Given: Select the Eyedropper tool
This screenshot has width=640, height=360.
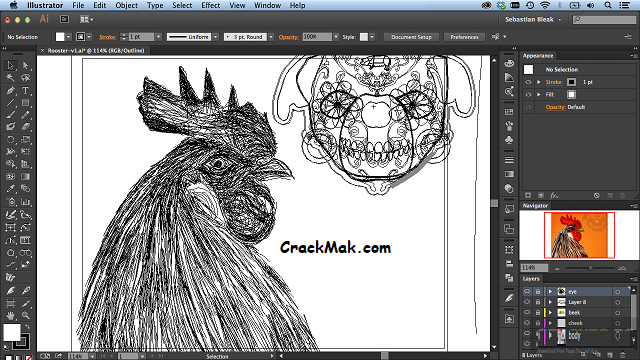Looking at the screenshot, I should click(x=11, y=189).
